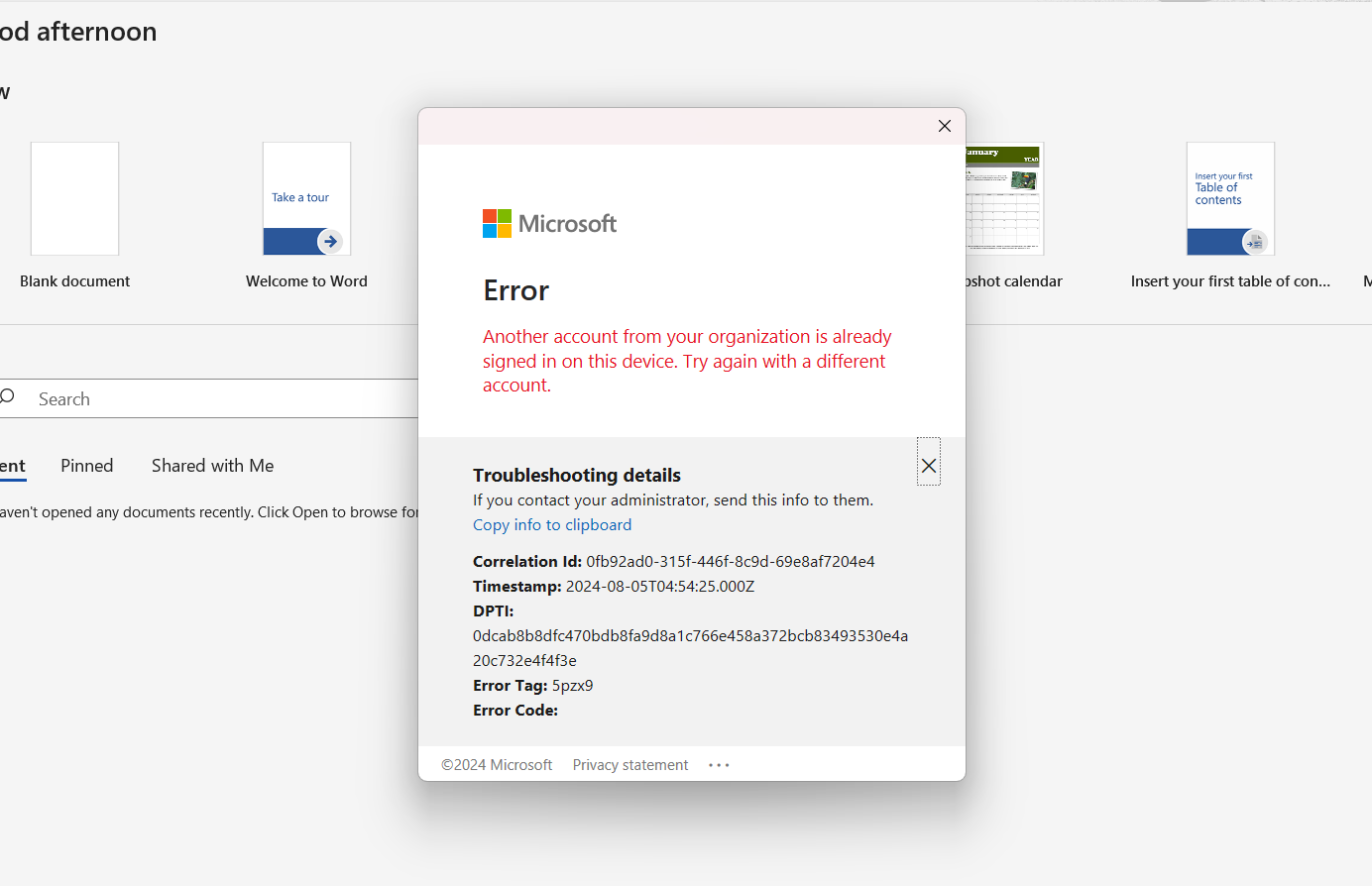Open the Insert your first table of contents template
The height and width of the screenshot is (886, 1372).
click(x=1230, y=199)
